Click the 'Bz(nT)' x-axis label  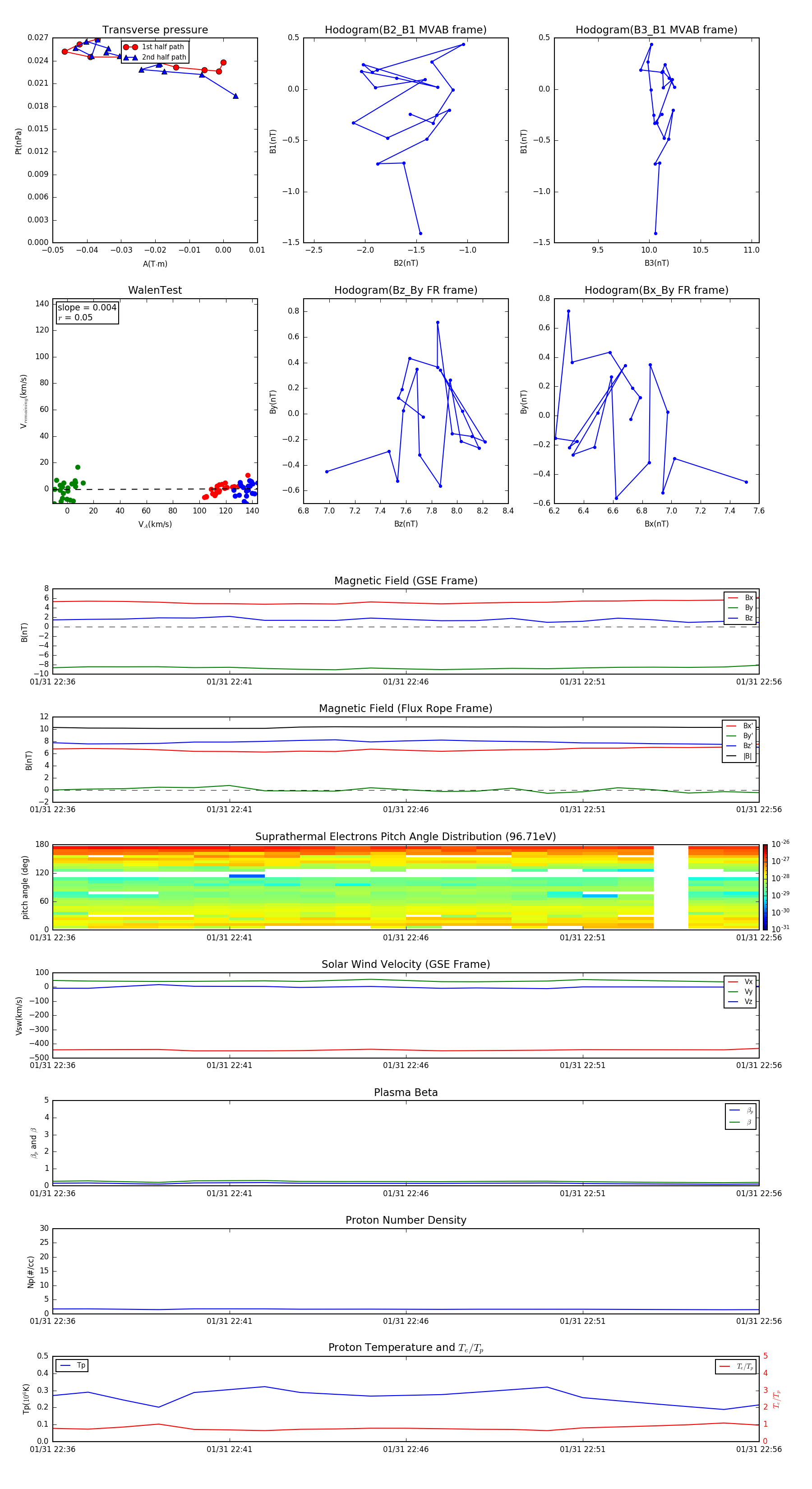pos(406,524)
